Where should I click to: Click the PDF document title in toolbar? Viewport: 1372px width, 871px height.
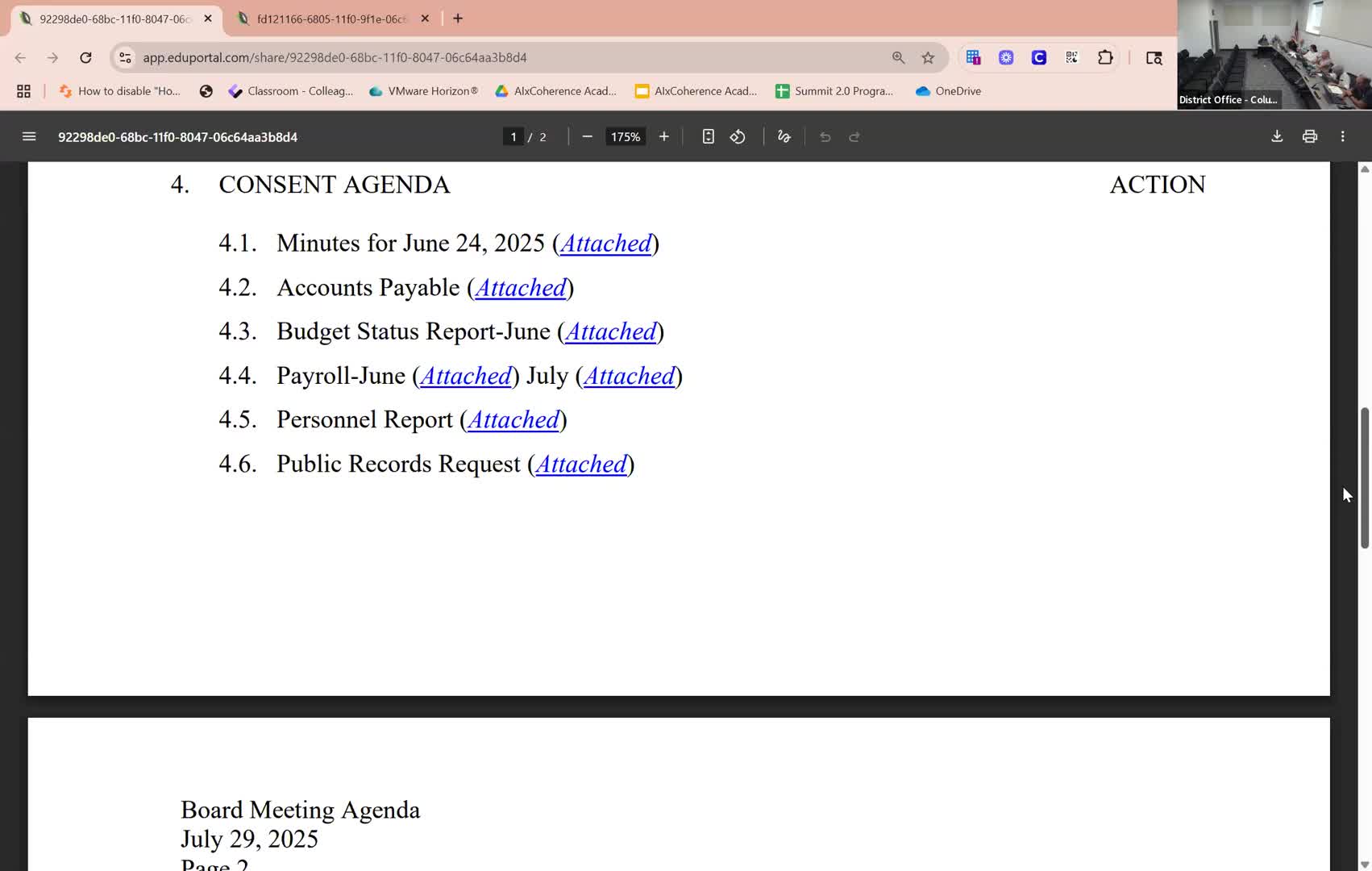click(x=177, y=137)
